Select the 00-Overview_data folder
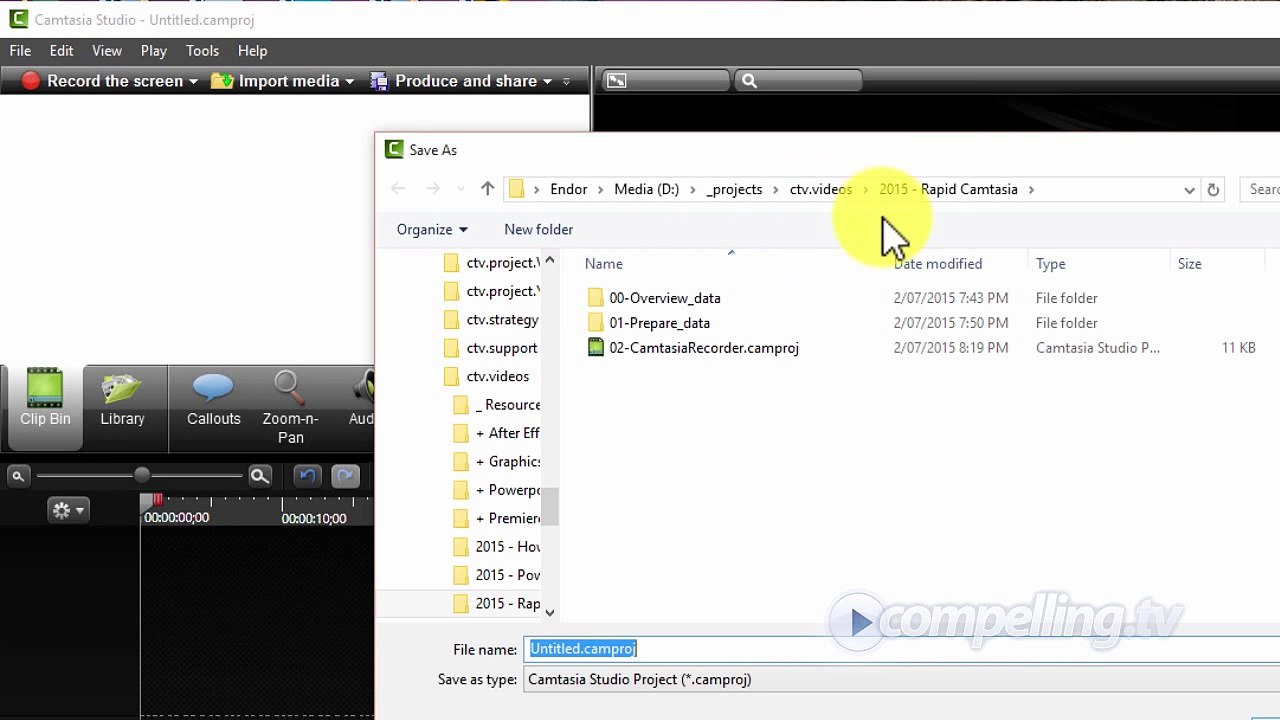 click(664, 298)
